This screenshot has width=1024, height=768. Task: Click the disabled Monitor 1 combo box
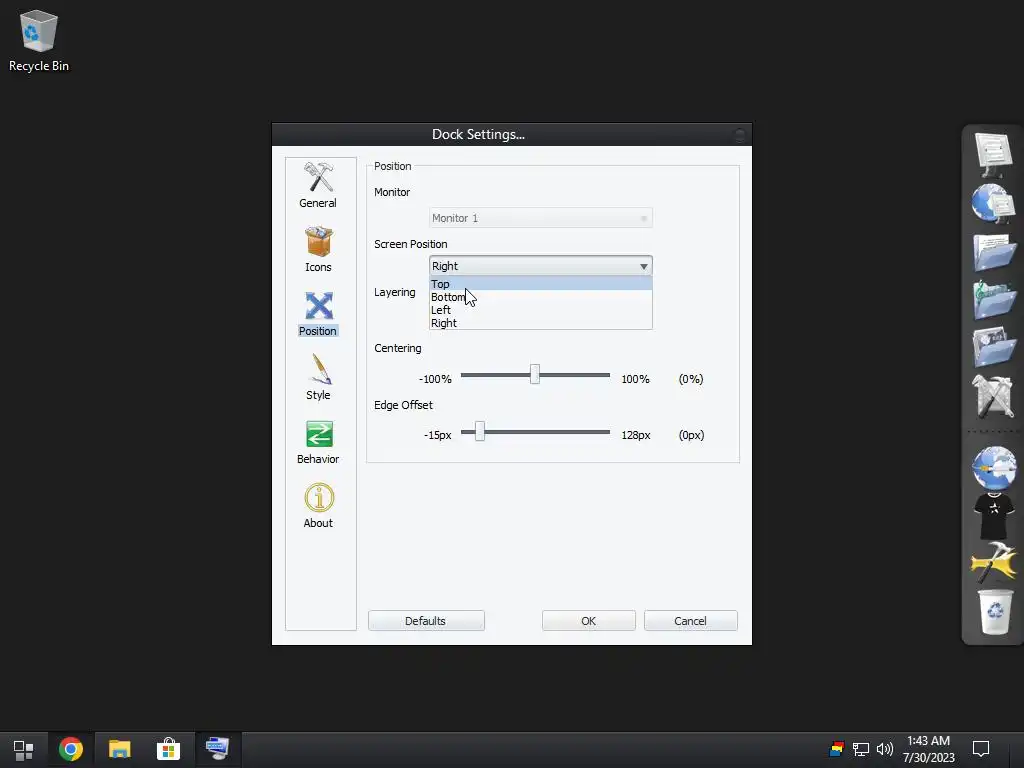tap(541, 218)
